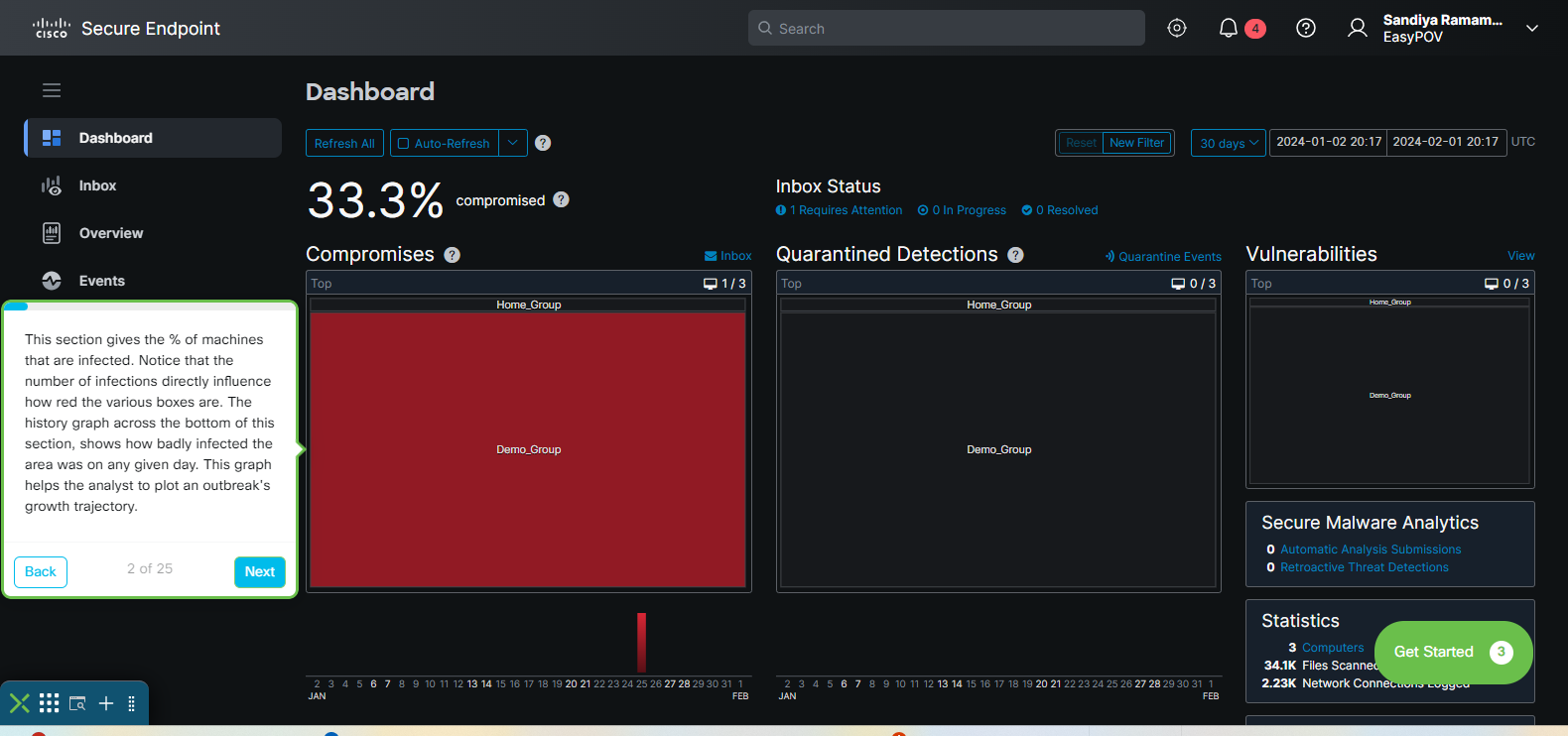Click 1 Requires Attention link
Image resolution: width=1568 pixels, height=736 pixels.
click(x=840, y=210)
